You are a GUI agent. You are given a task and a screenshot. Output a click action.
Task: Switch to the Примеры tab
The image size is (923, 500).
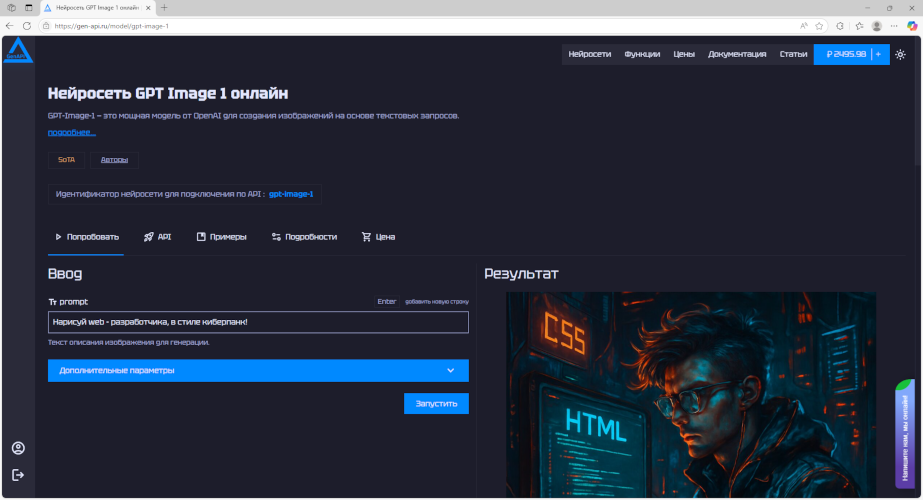click(221, 237)
